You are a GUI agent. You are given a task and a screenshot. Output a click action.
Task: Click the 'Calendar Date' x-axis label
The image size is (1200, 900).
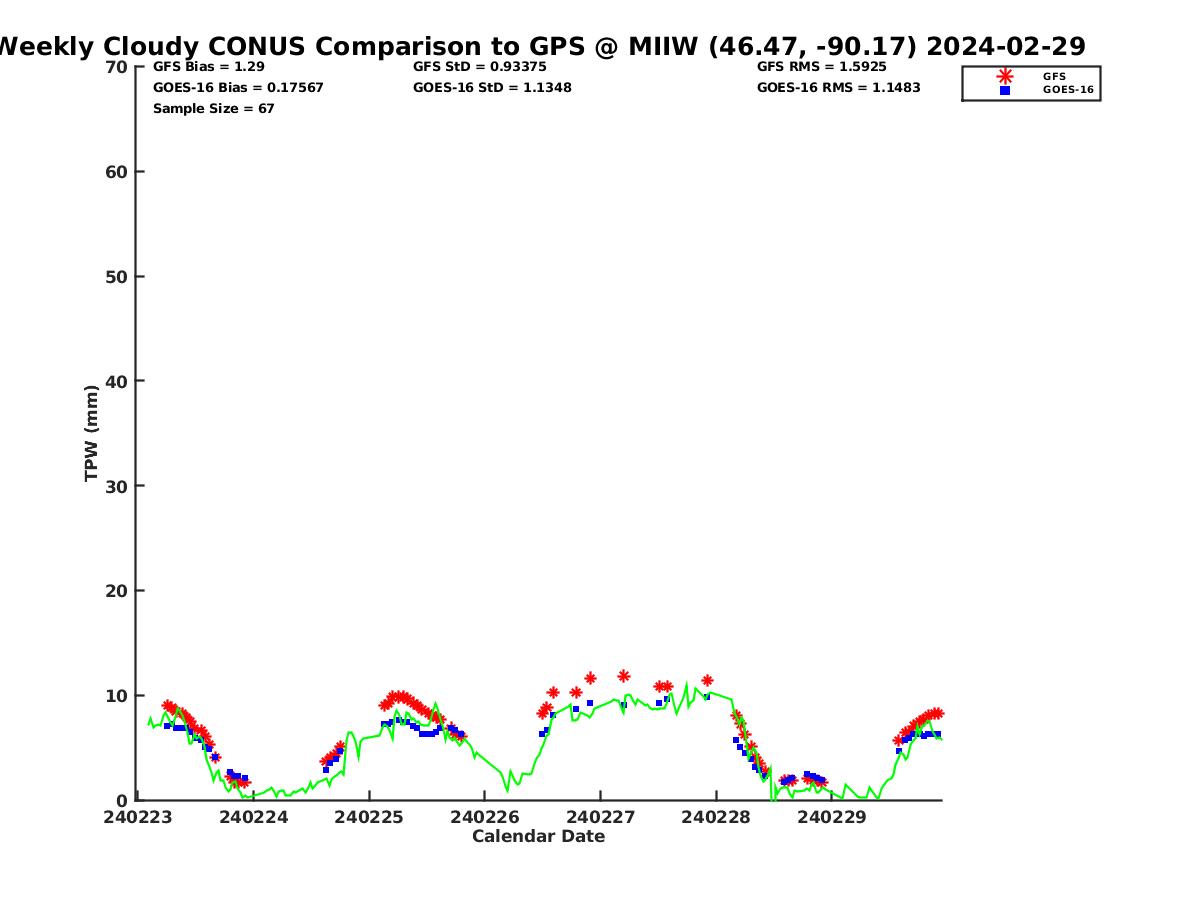click(x=538, y=837)
